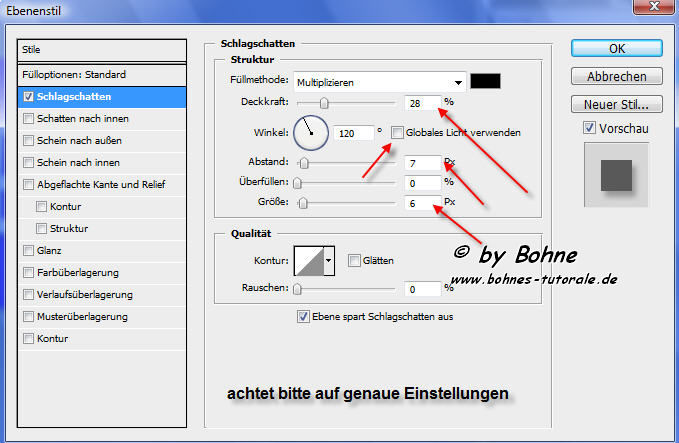Focus the Überfüllen value field 0
The image size is (679, 443).
coord(423,183)
